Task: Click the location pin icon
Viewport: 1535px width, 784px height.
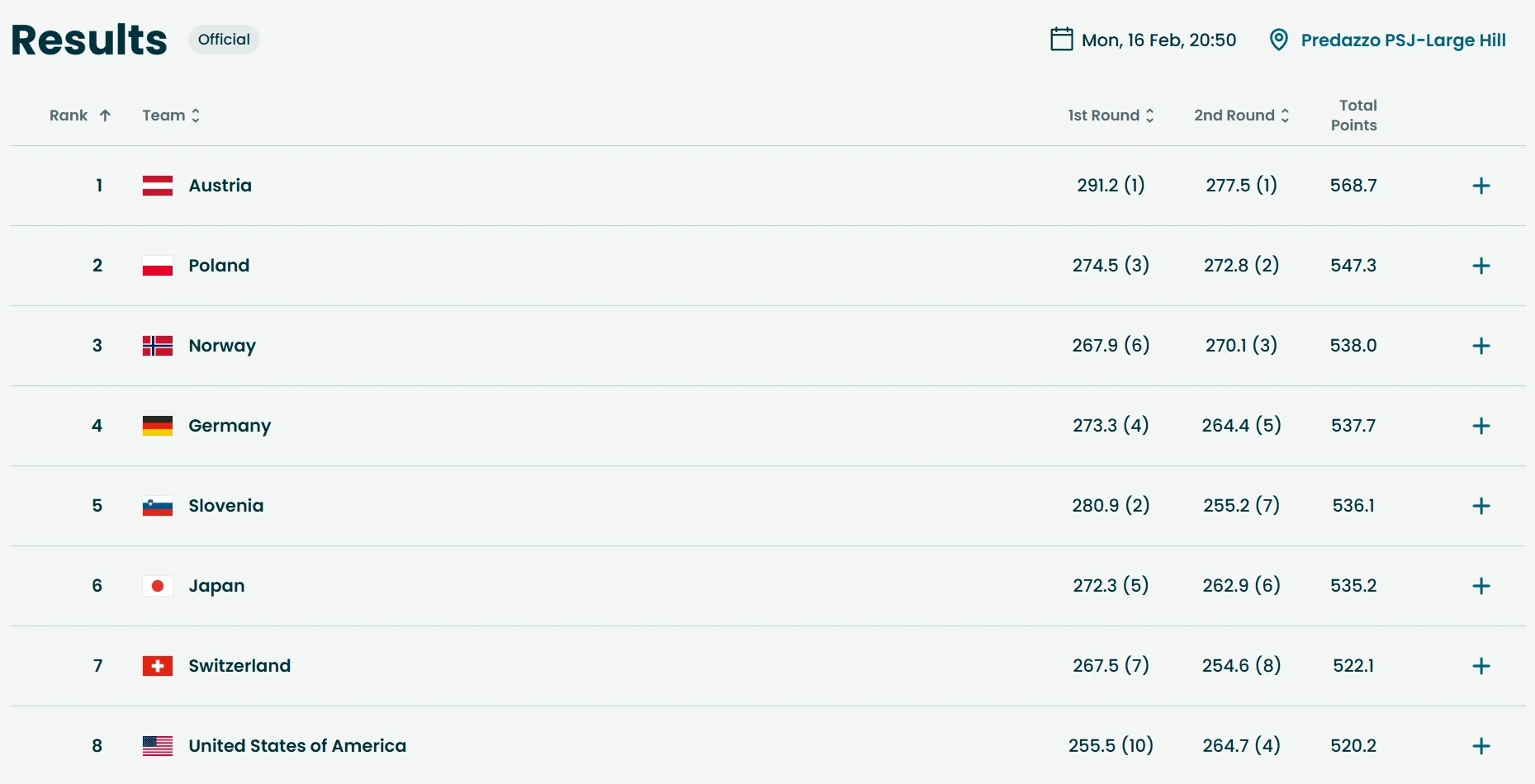Action: [1278, 40]
